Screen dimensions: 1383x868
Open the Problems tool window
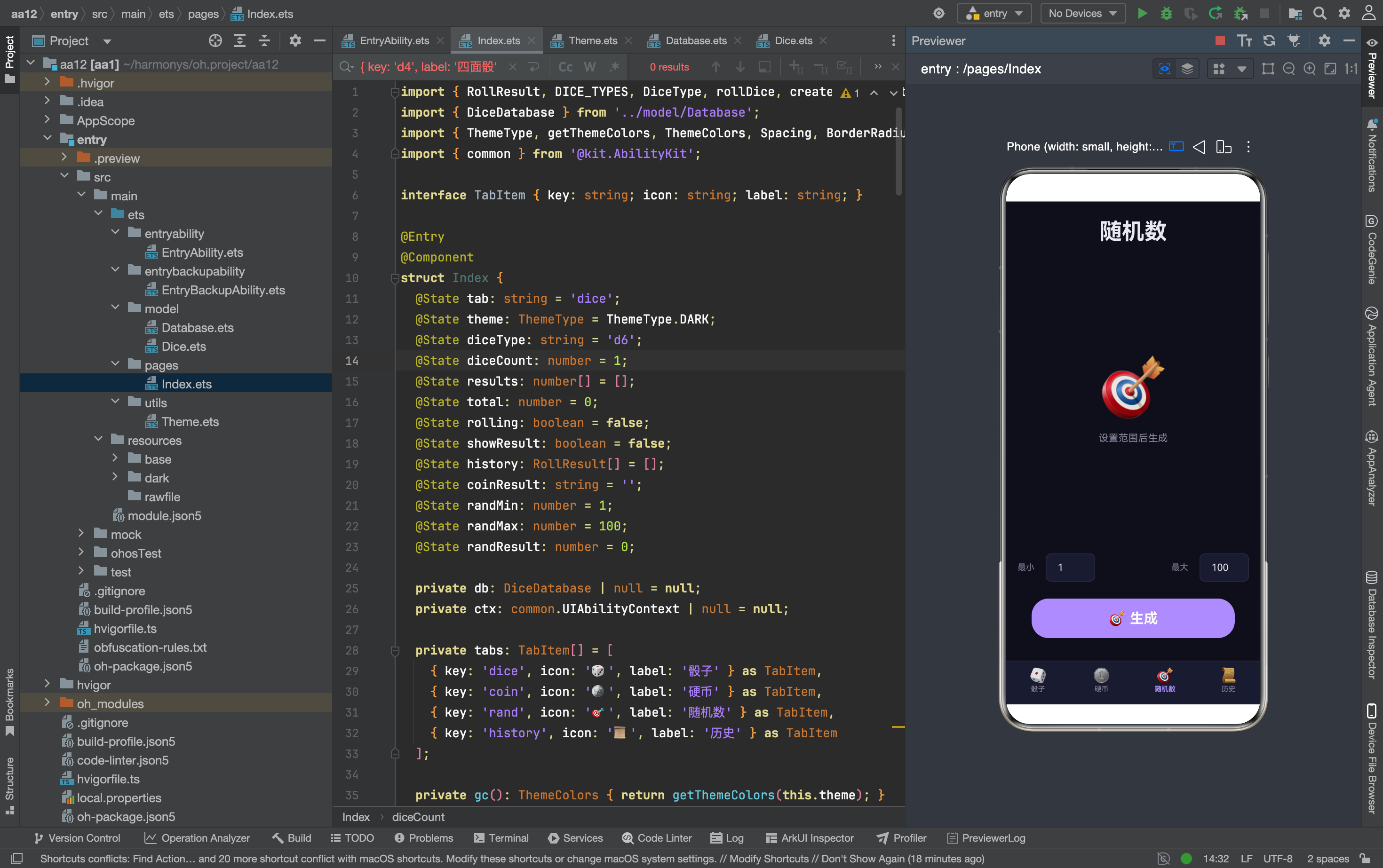pyautogui.click(x=424, y=838)
